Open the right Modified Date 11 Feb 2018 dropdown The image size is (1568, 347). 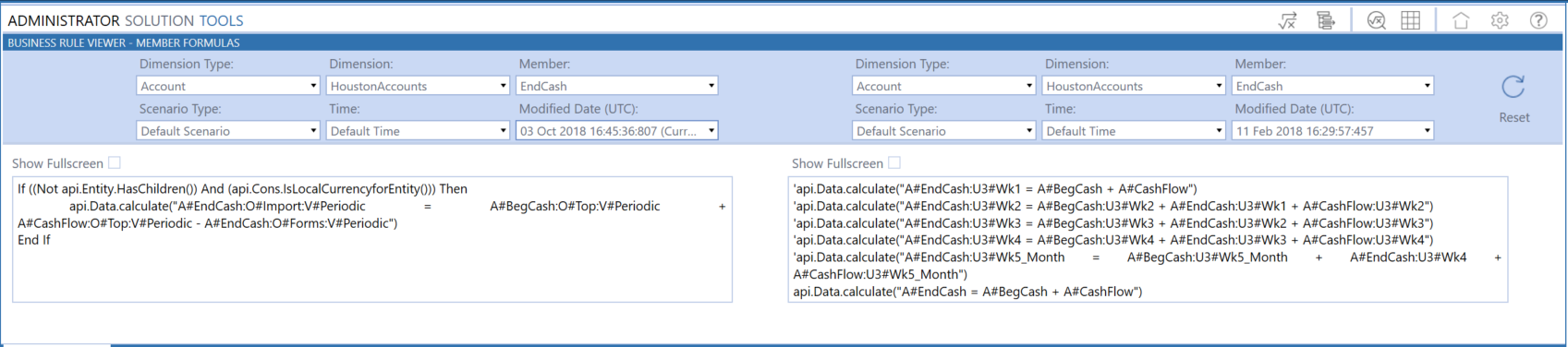[x=1333, y=131]
